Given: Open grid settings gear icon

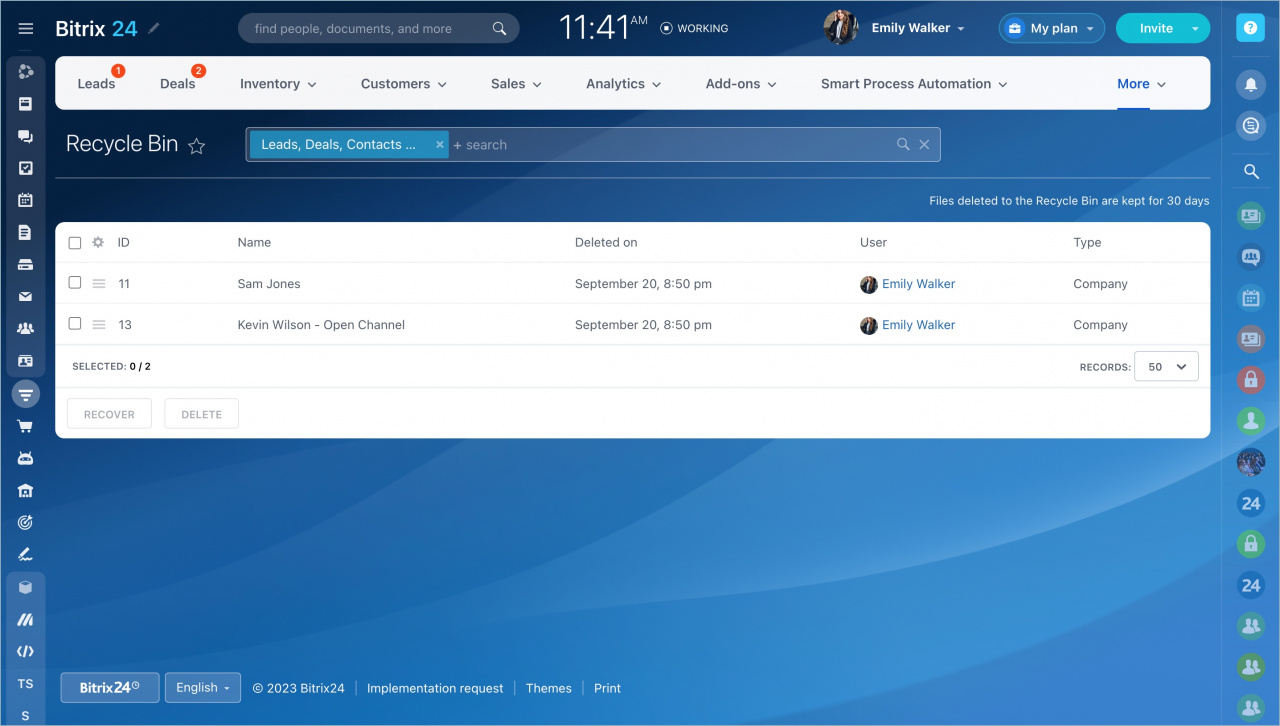Looking at the screenshot, I should pos(98,242).
